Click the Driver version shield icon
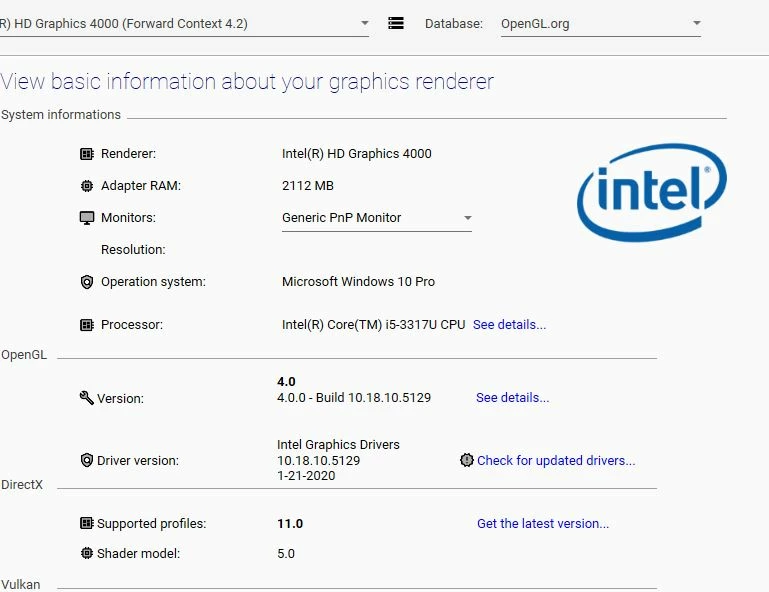769x592 pixels. tap(87, 460)
